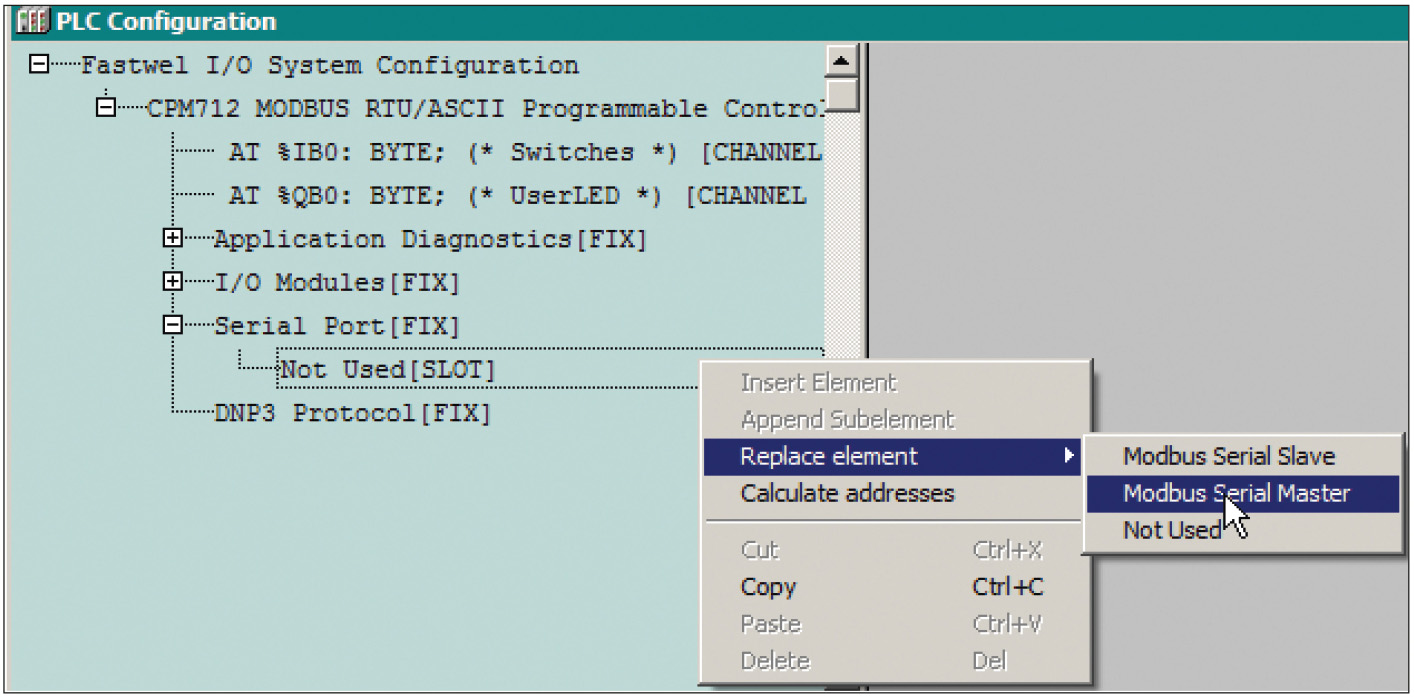Image resolution: width=1414 pixels, height=697 pixels.
Task: Select the CPM712 MODBUS RTU/ASCII Programmable Controller row
Action: coord(485,109)
